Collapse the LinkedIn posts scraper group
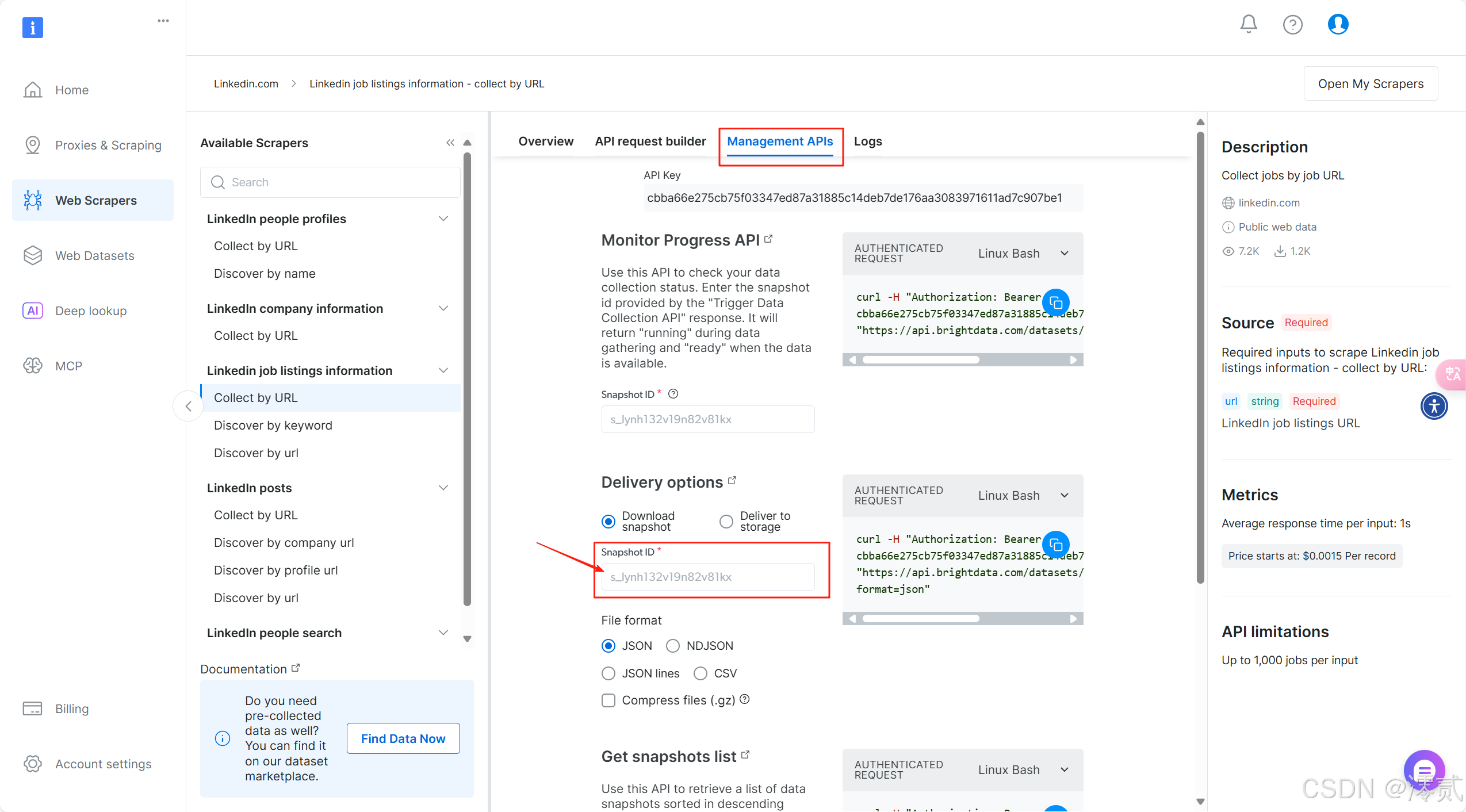1466x812 pixels. 443,488
